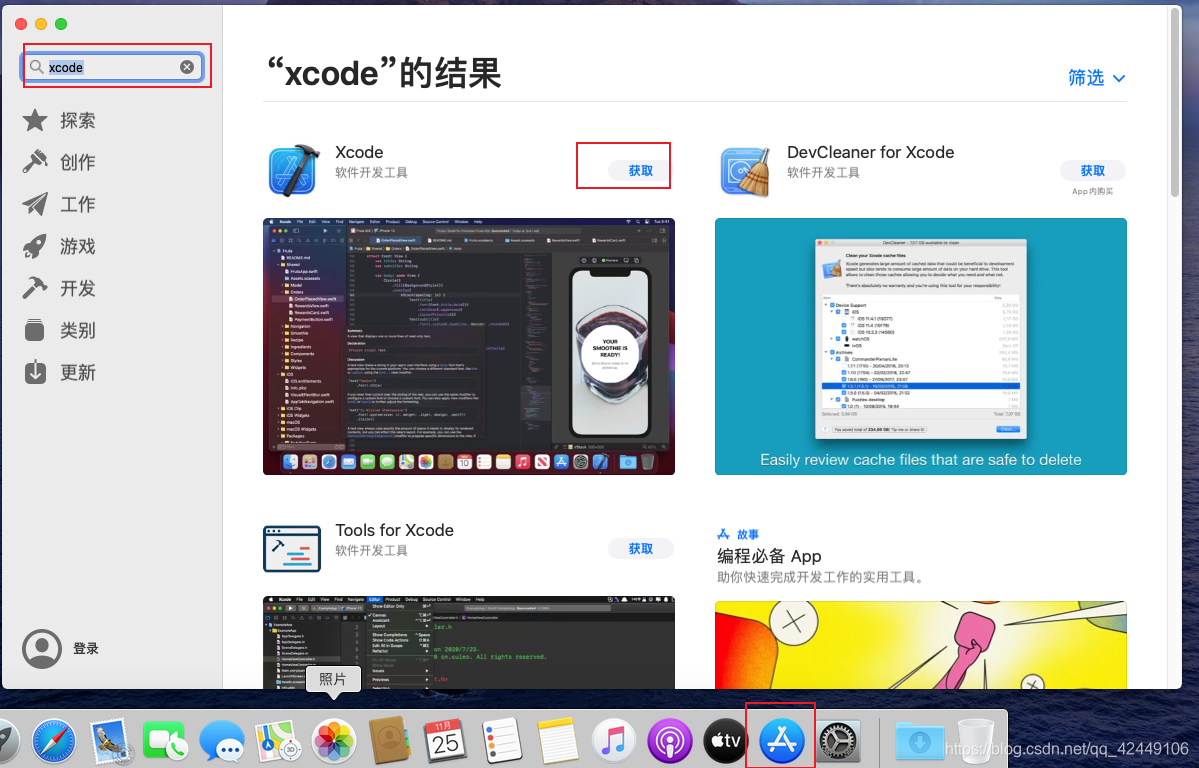Open Music from the Dock
Image resolution: width=1199 pixels, height=768 pixels.
tap(613, 741)
